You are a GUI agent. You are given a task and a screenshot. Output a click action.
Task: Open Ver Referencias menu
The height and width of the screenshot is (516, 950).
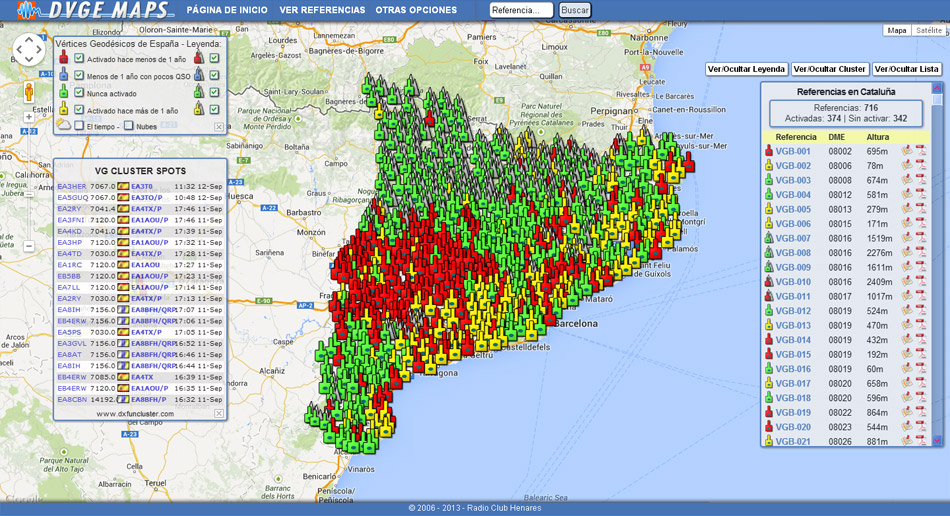[322, 10]
